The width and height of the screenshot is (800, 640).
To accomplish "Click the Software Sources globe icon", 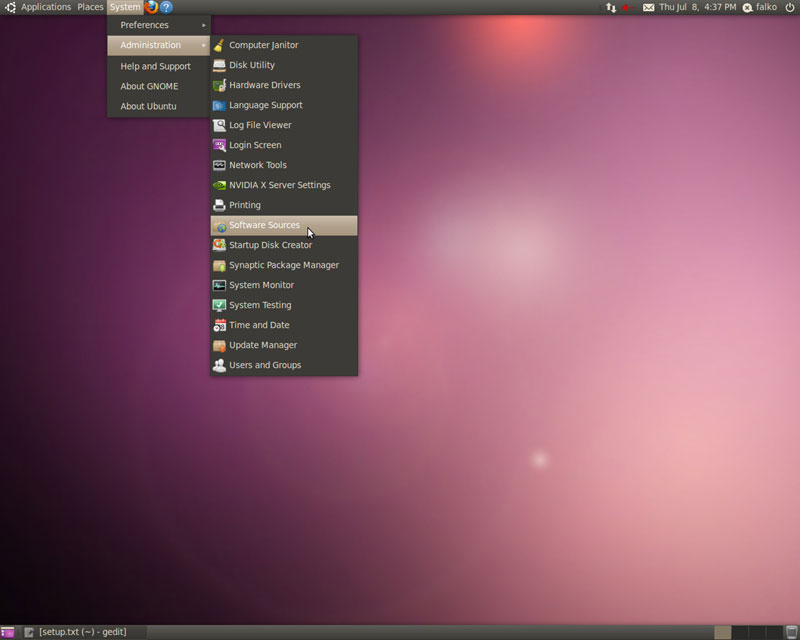I will [220, 226].
